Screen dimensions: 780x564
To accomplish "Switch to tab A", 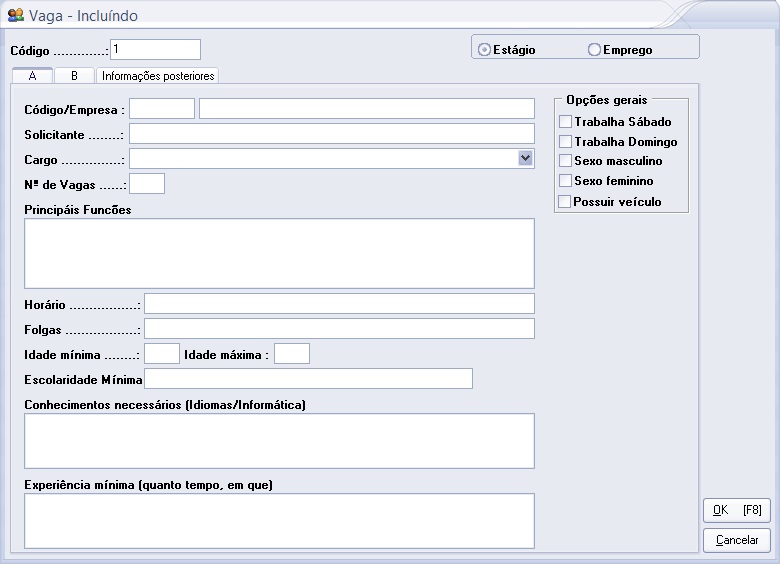I will tap(33, 76).
